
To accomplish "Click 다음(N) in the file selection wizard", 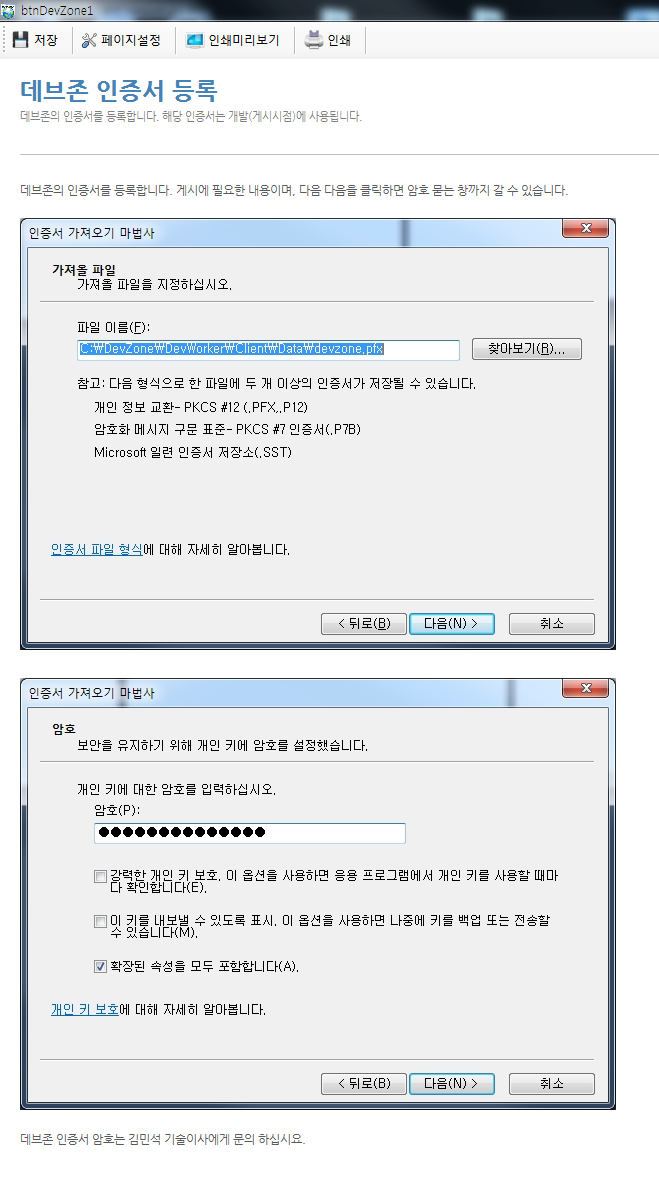I will (452, 624).
